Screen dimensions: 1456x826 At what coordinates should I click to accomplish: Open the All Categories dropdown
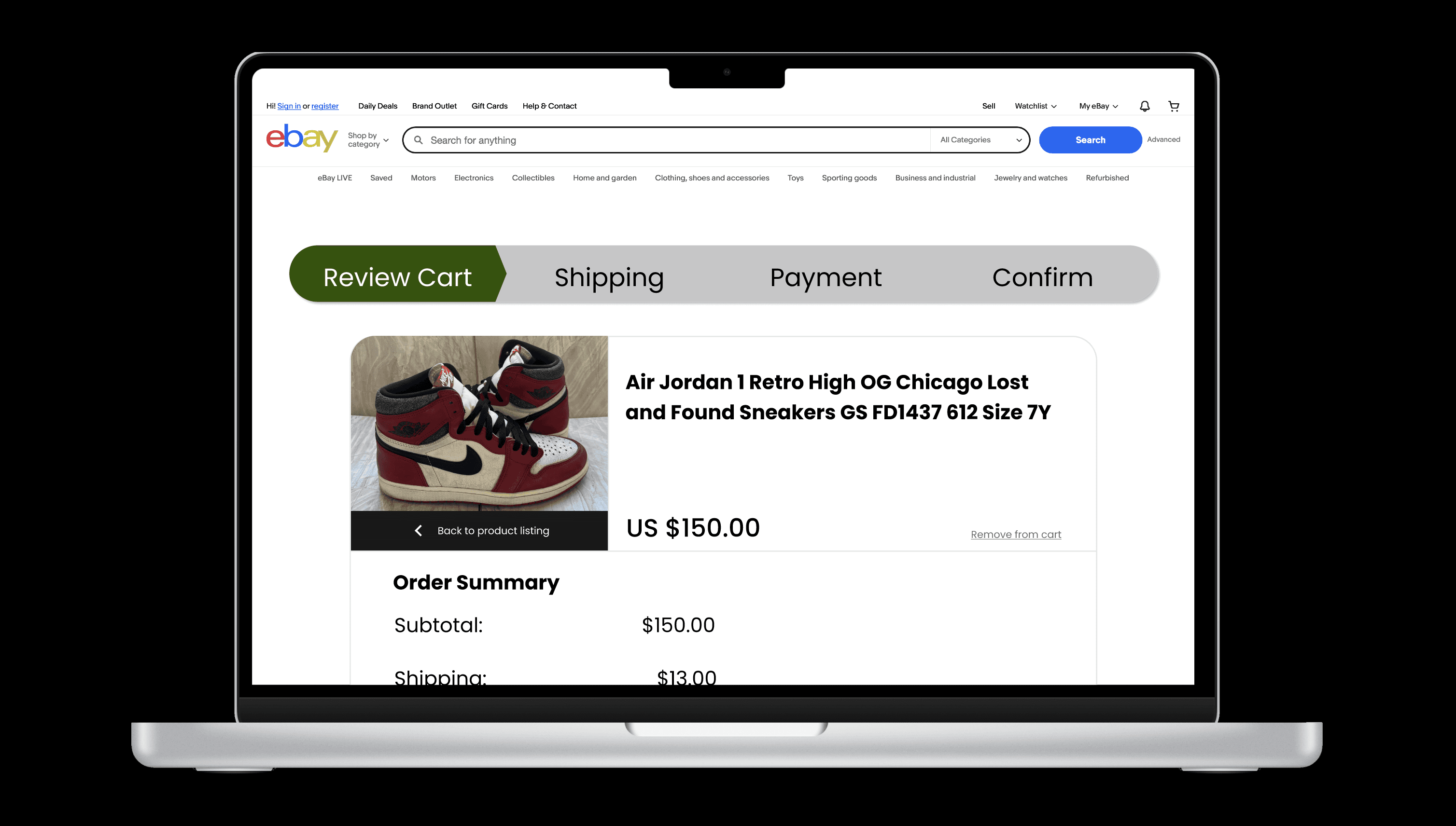(980, 140)
